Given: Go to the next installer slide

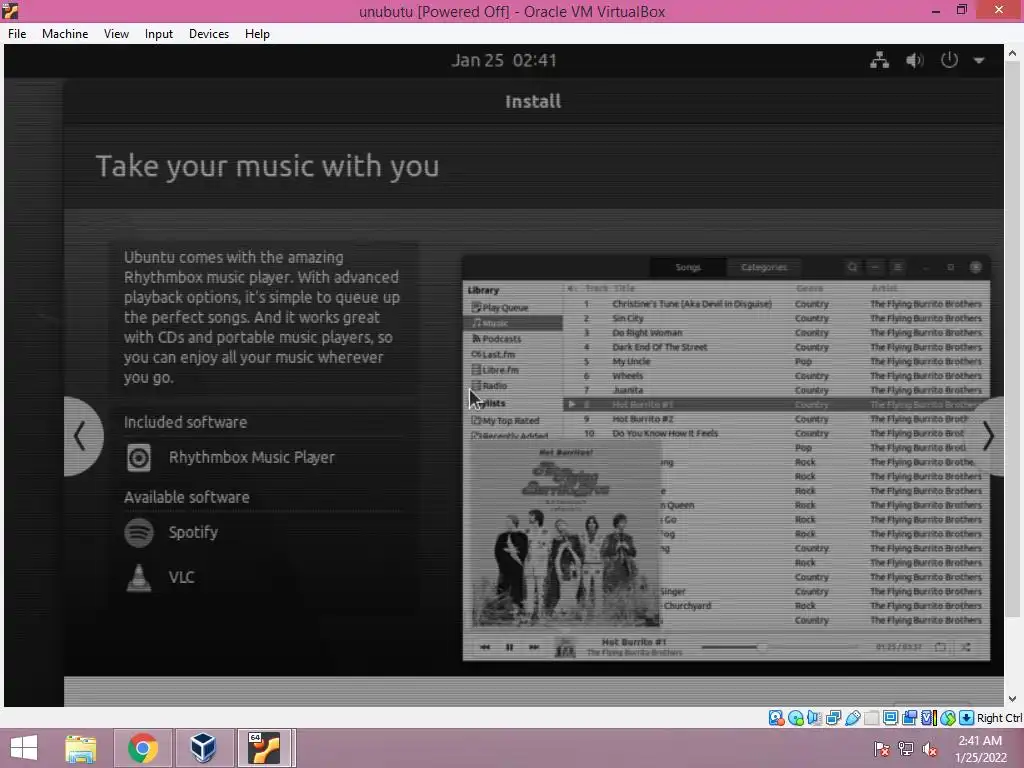Looking at the screenshot, I should tap(987, 436).
